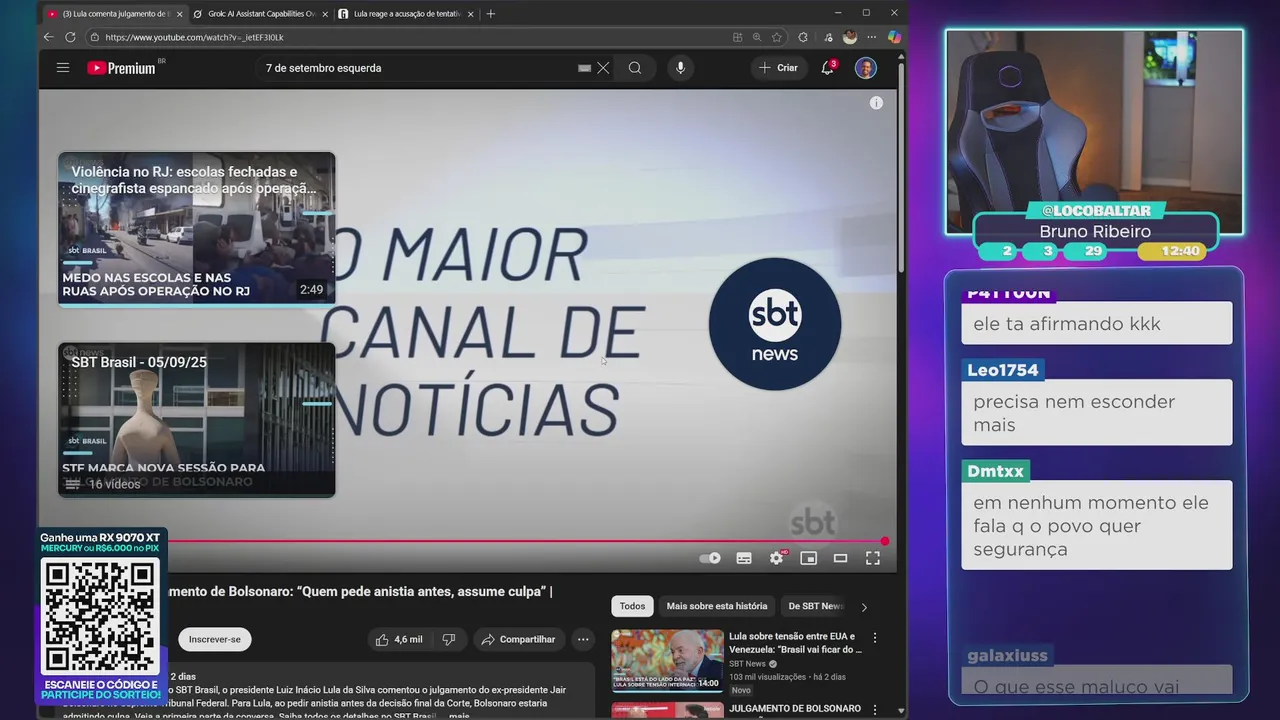Dislike the video
The width and height of the screenshot is (1280, 720).
click(449, 639)
